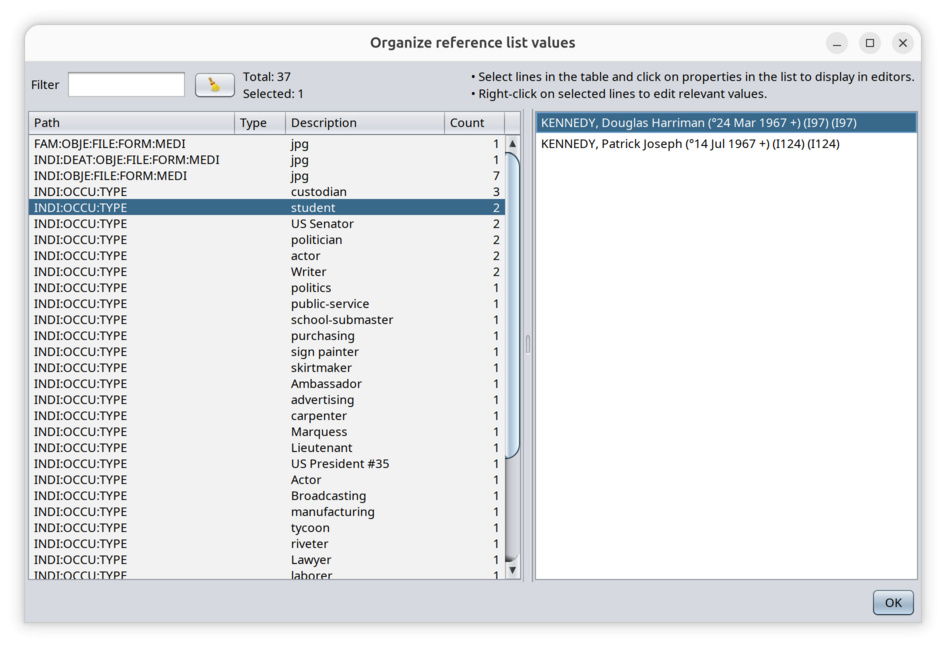Select the Lawyer row
Screen dimensions: 946x647
coord(267,559)
